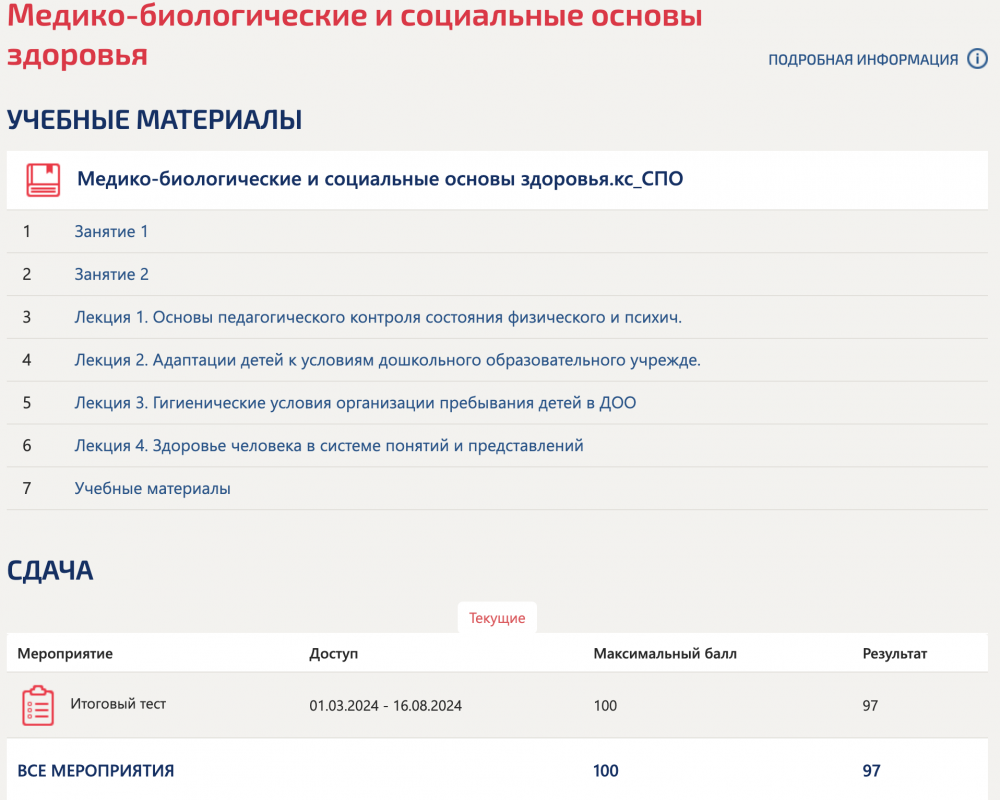Click the Доступ column header

334,653
